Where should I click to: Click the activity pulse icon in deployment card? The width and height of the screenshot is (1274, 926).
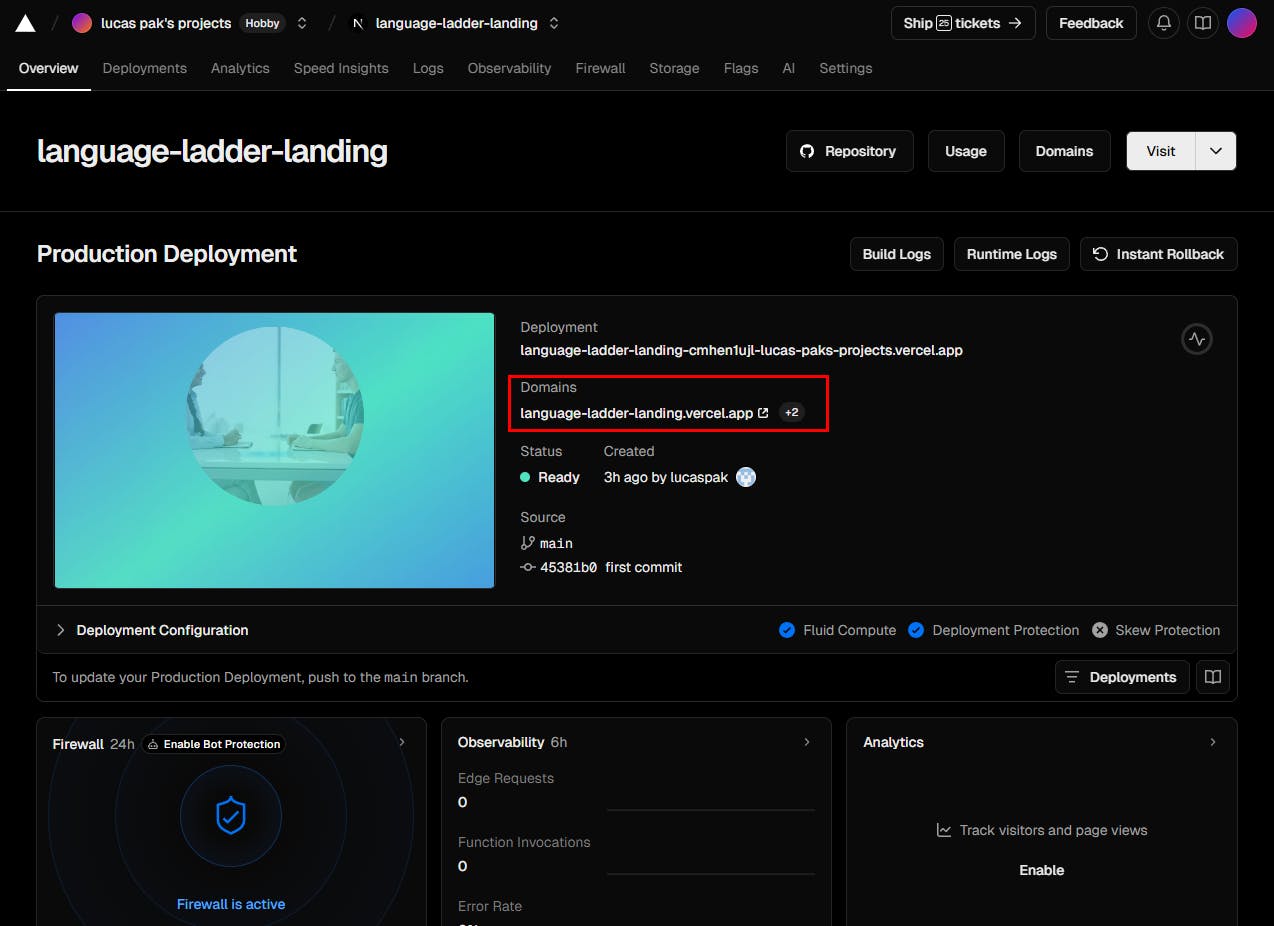click(1197, 339)
